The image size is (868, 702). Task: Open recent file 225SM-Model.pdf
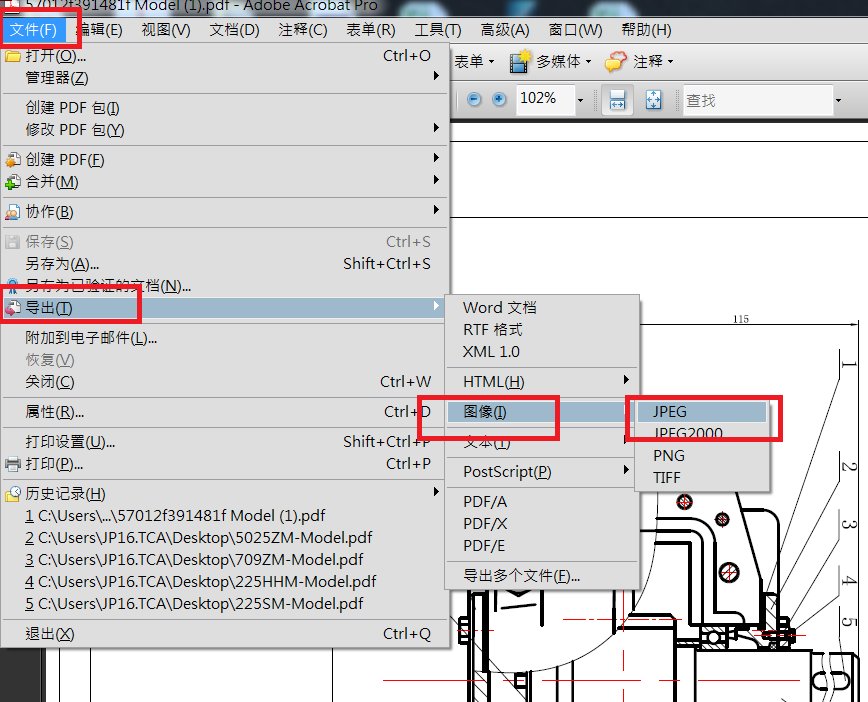[224, 604]
